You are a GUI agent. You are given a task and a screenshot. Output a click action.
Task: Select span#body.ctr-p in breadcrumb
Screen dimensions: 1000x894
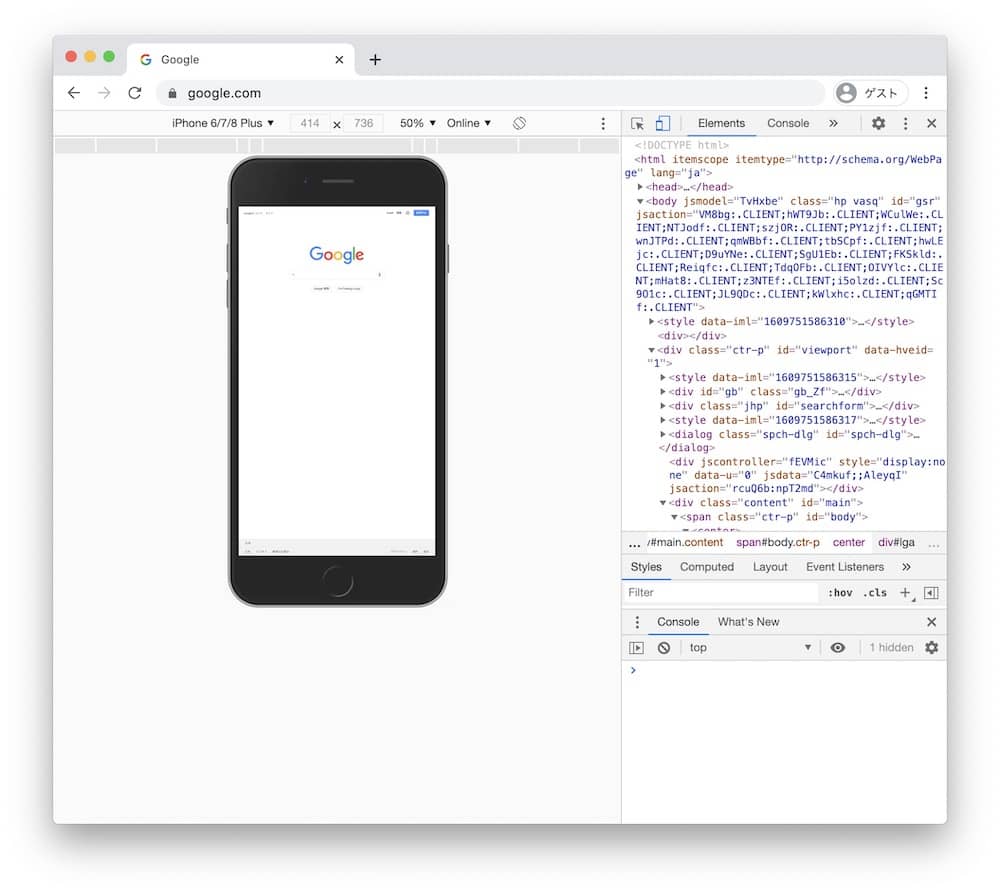(x=777, y=543)
